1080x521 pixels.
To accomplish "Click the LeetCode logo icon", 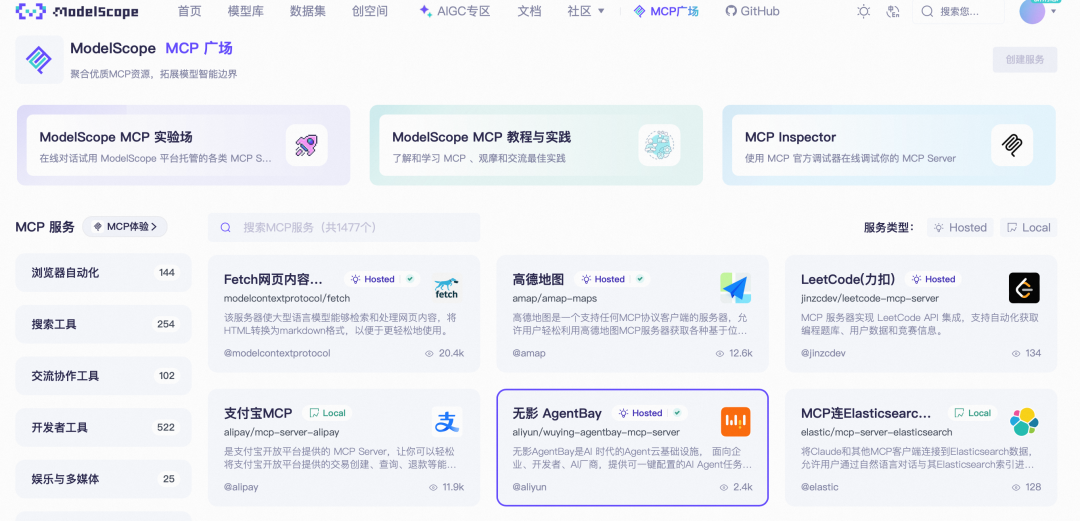I will click(x=1024, y=288).
